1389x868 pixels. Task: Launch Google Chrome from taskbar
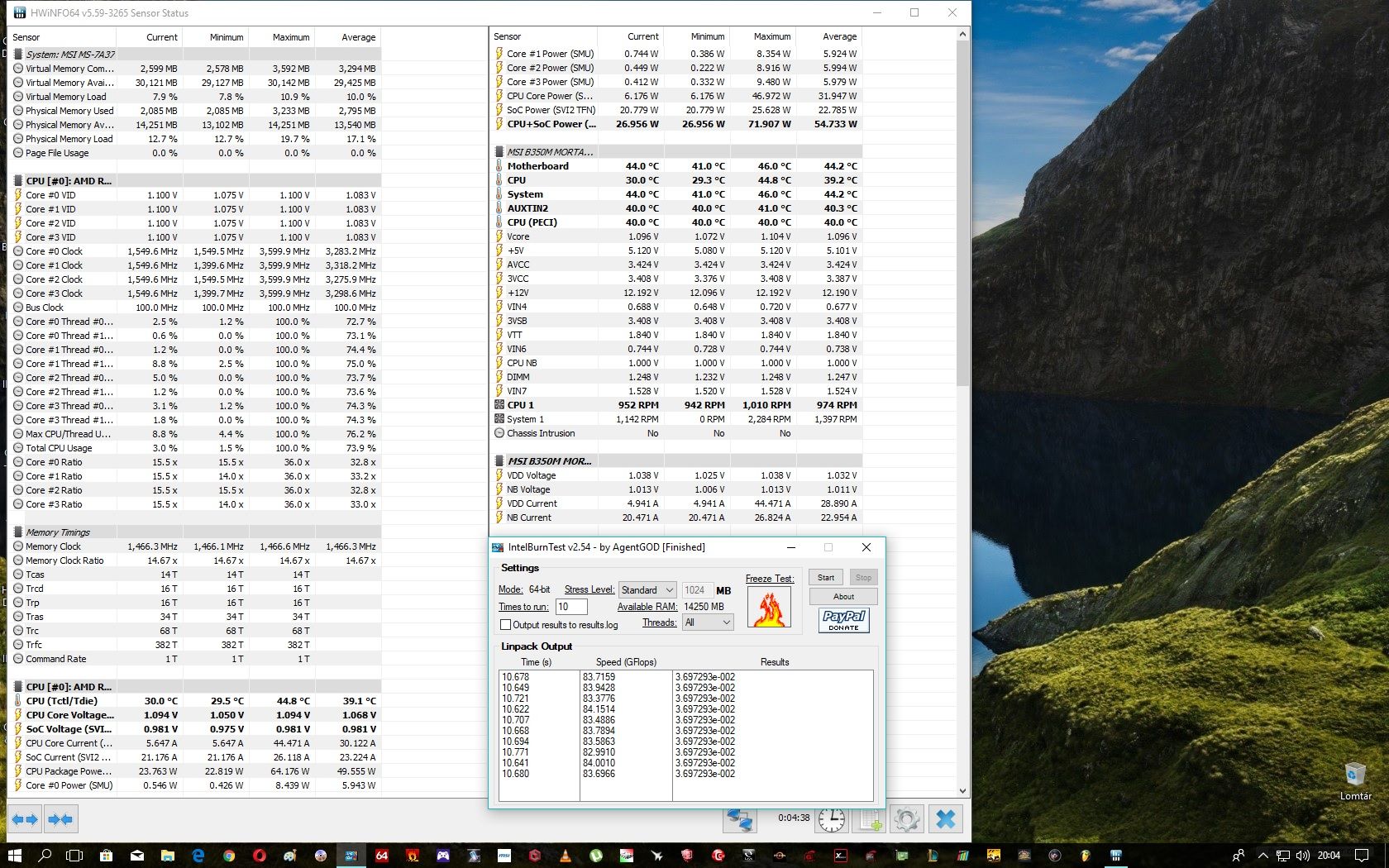(x=228, y=856)
